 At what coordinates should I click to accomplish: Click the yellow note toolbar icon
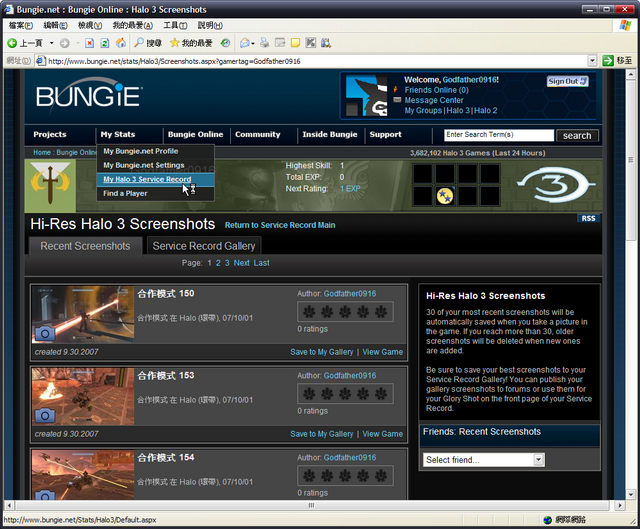(x=295, y=43)
